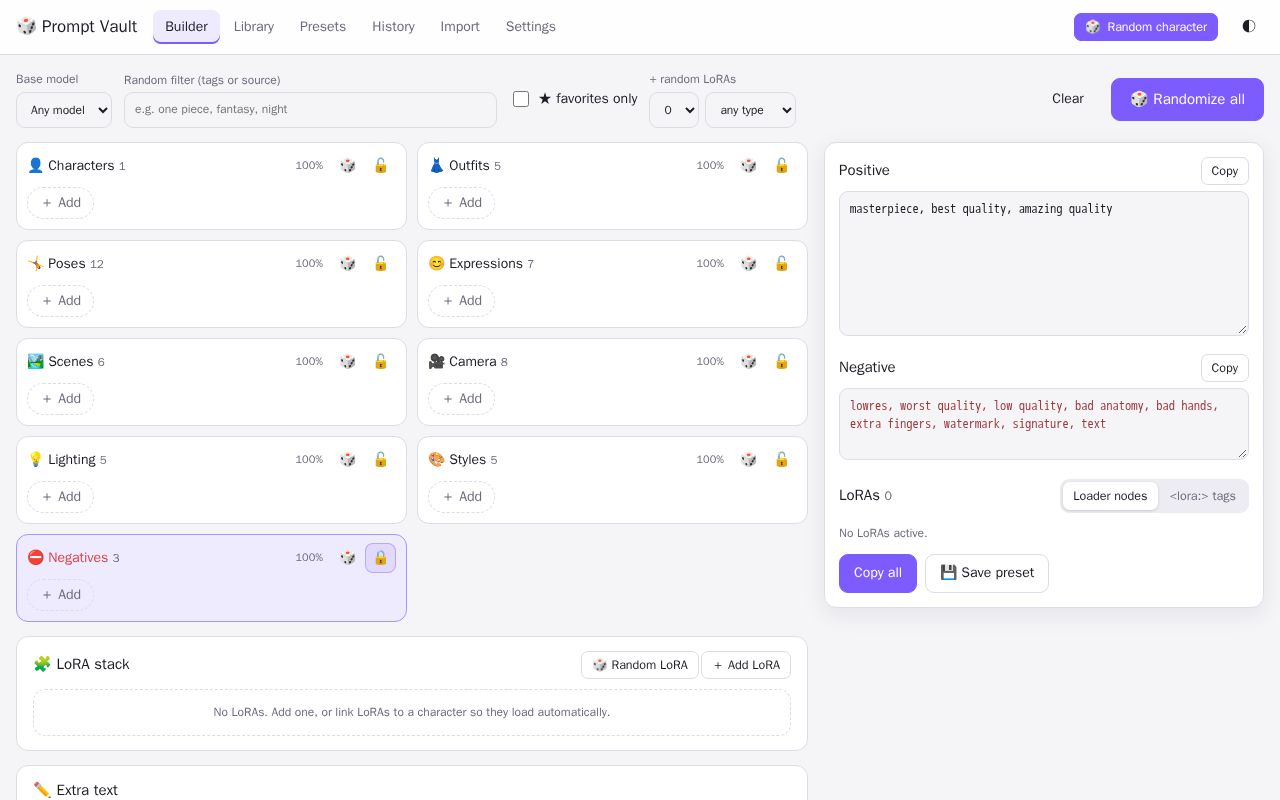
Task: Switch LoRA output to <lora:> tags
Action: [x=1202, y=496]
